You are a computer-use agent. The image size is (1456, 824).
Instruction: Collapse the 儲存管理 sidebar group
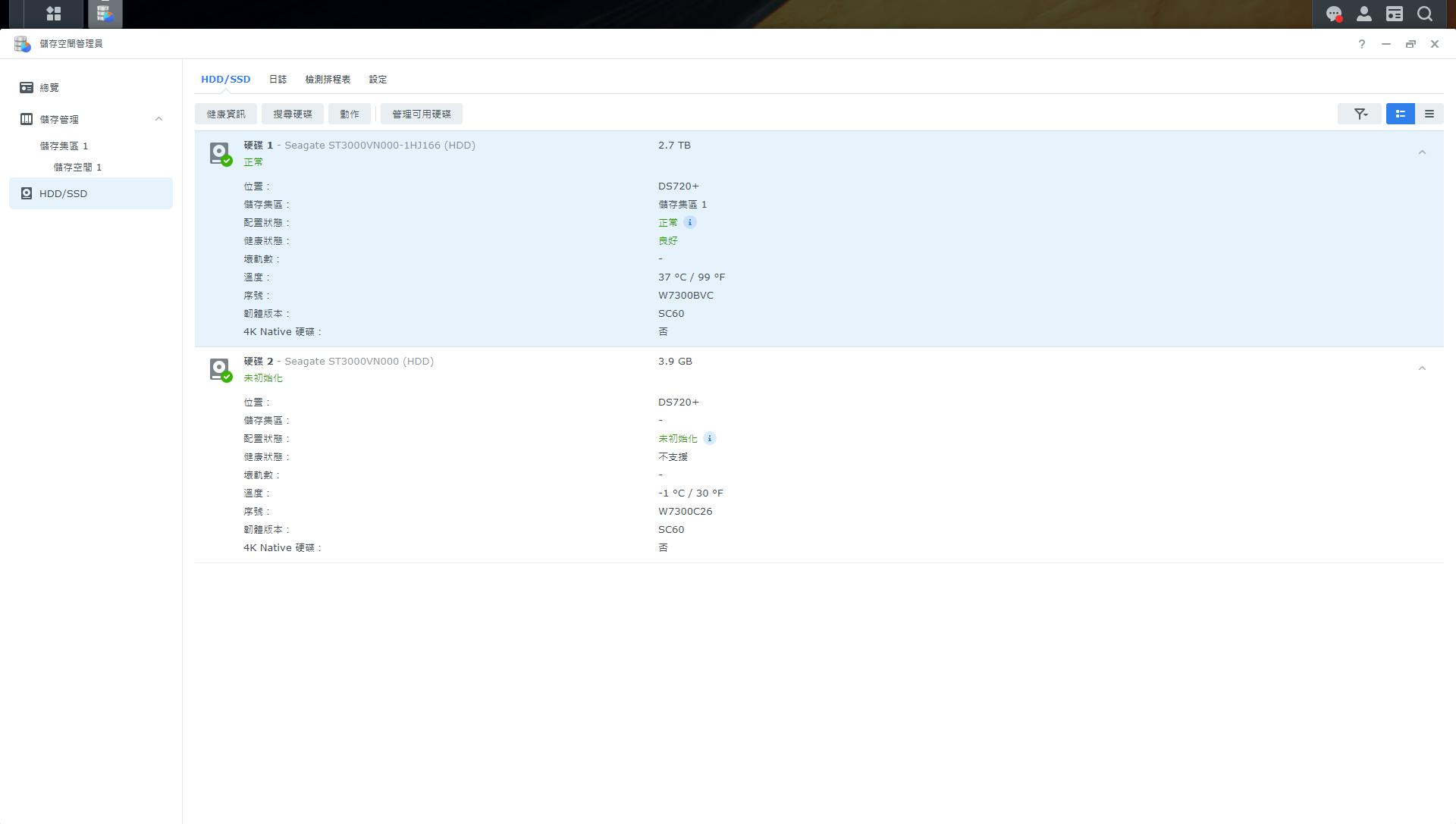pyautogui.click(x=158, y=119)
